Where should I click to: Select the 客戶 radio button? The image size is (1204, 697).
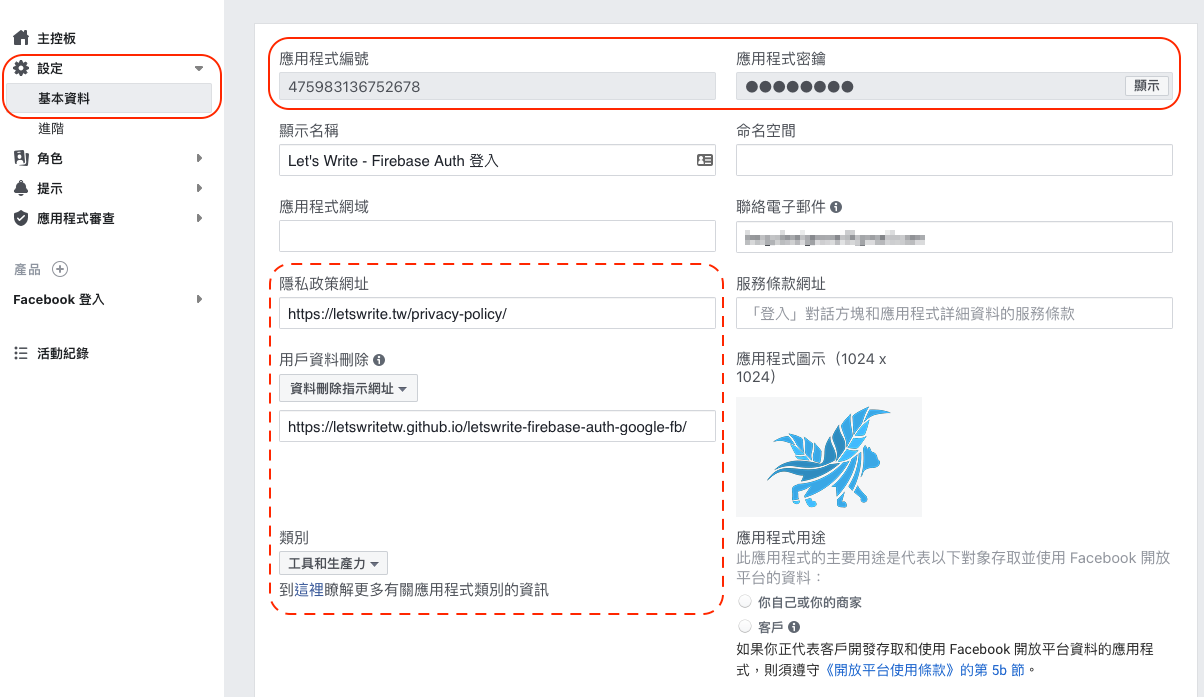744,626
